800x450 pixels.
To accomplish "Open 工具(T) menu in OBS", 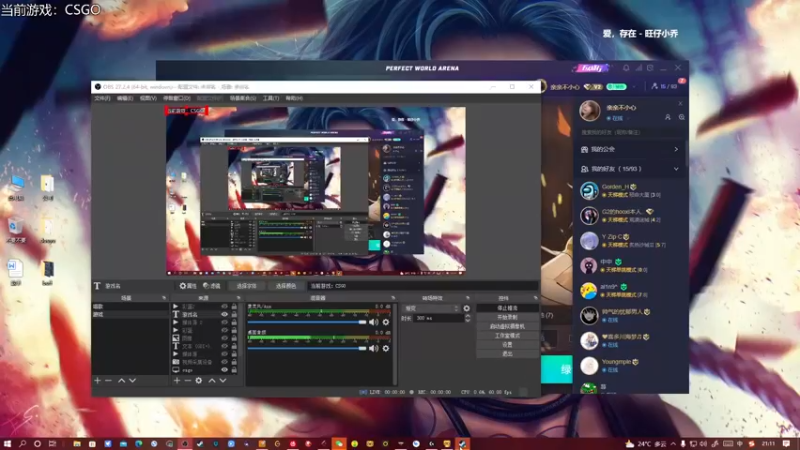I will [x=271, y=98].
